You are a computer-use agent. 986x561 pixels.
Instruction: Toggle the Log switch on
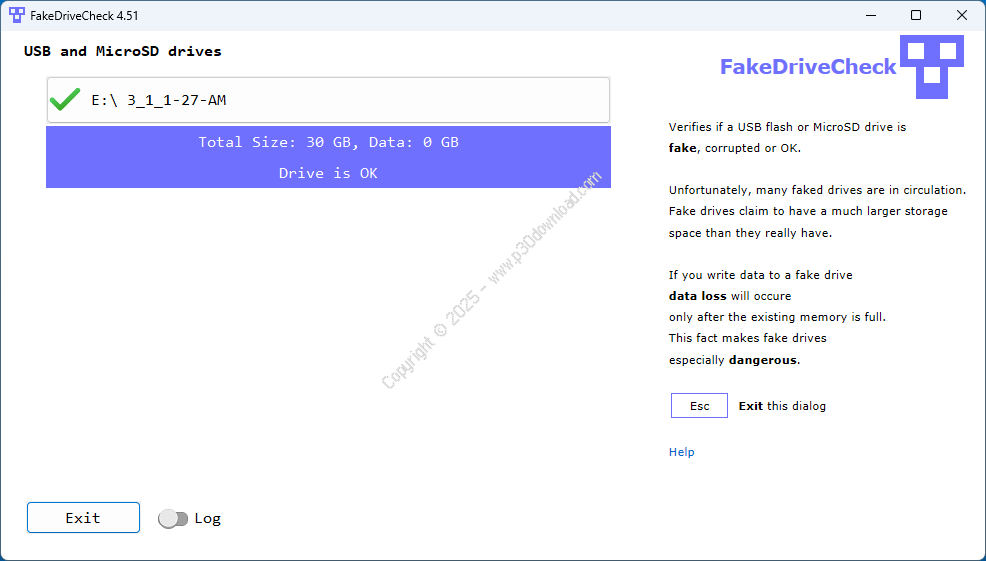(x=173, y=518)
